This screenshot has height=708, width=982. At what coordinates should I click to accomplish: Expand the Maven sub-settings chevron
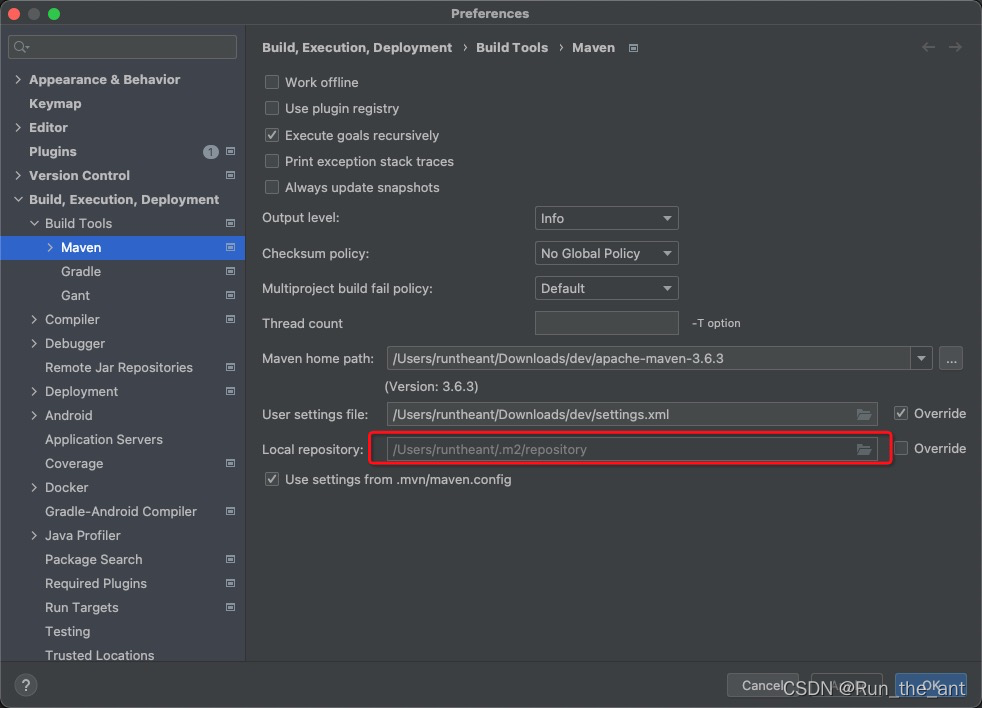50,247
